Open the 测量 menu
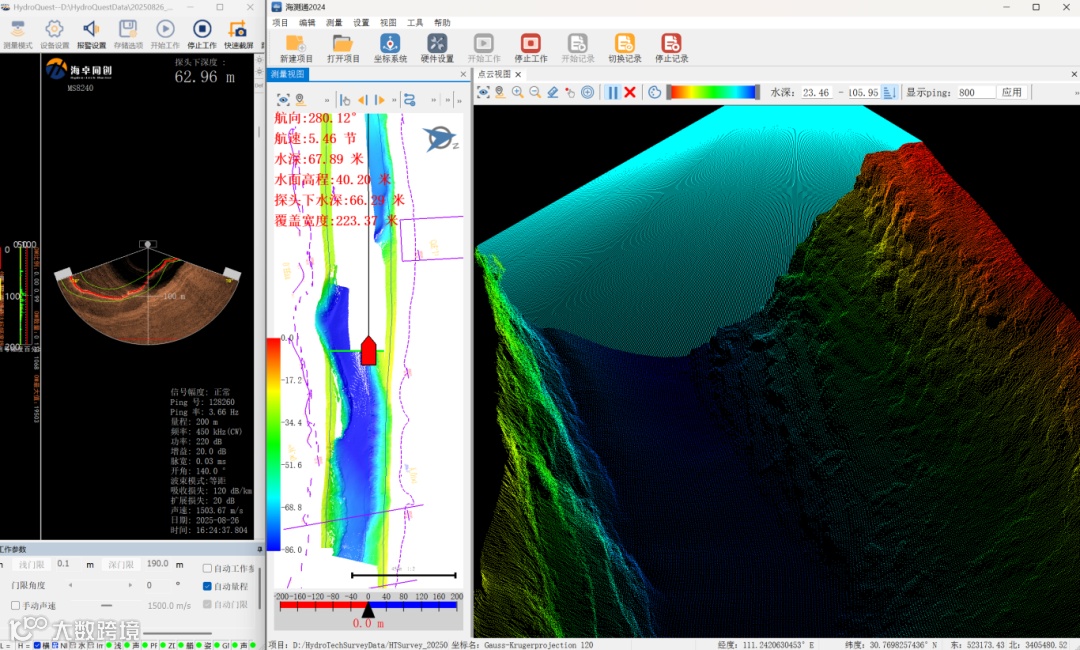The image size is (1080, 650). pyautogui.click(x=334, y=22)
